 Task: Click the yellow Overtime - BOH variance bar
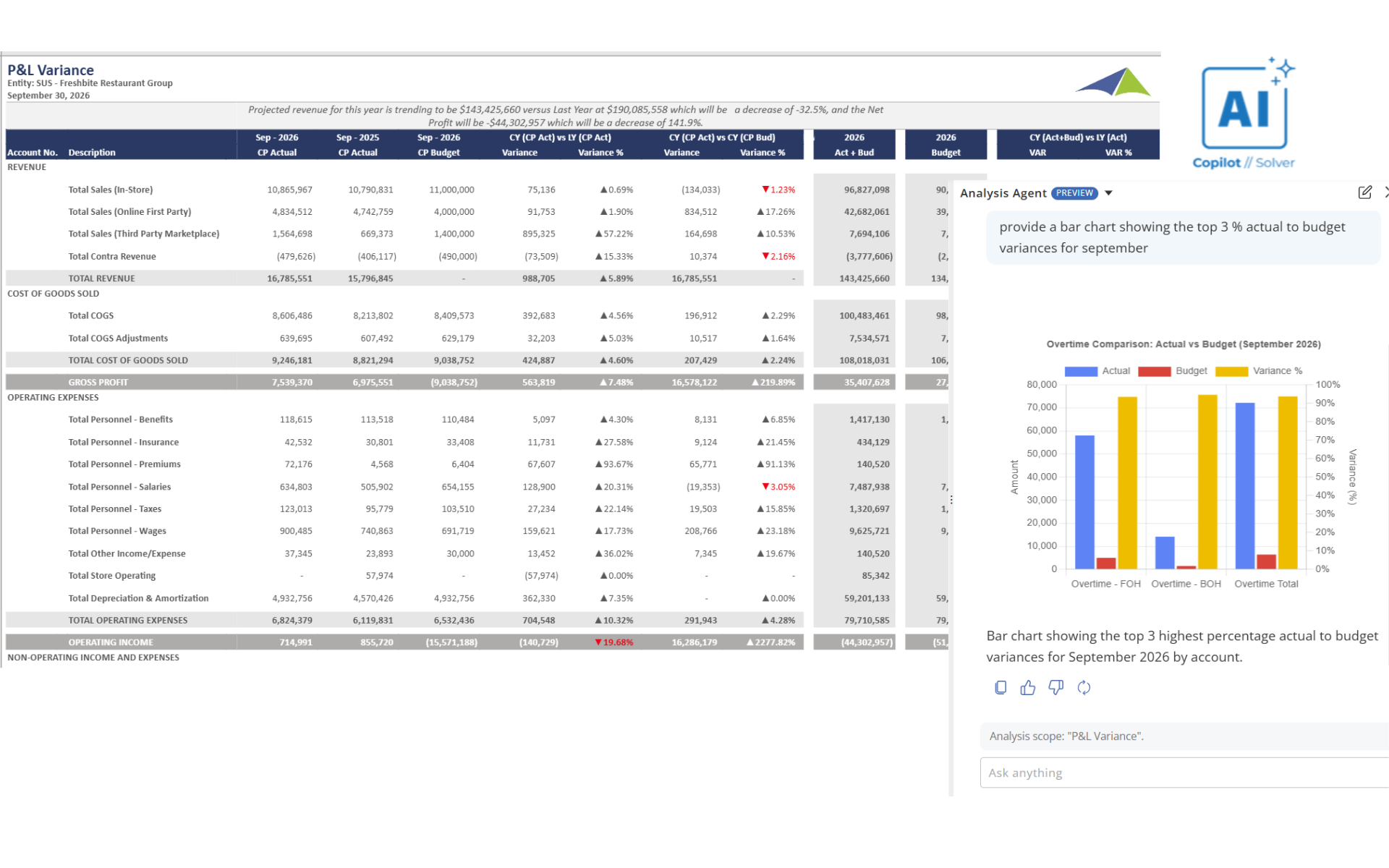[1207, 482]
